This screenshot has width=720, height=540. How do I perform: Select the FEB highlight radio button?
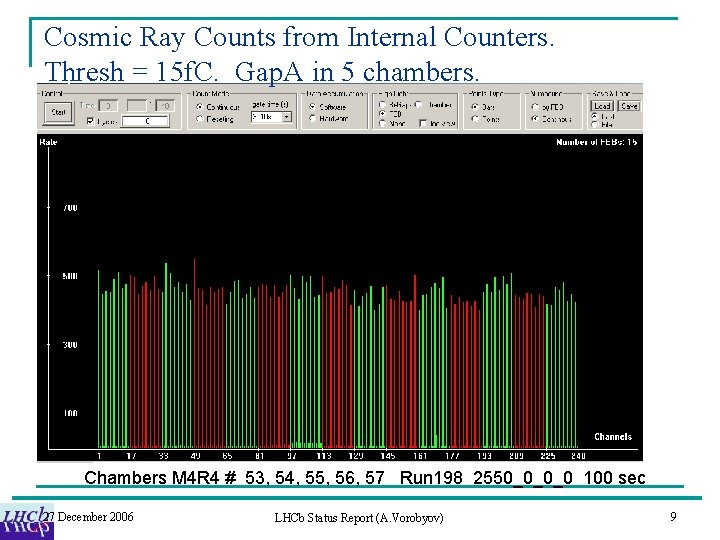382,113
